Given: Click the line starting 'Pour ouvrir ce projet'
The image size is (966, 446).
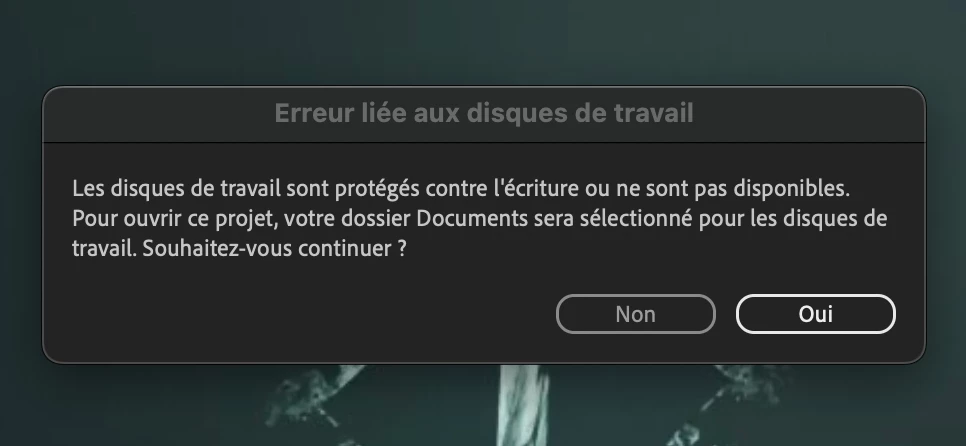Looking at the screenshot, I should point(479,219).
